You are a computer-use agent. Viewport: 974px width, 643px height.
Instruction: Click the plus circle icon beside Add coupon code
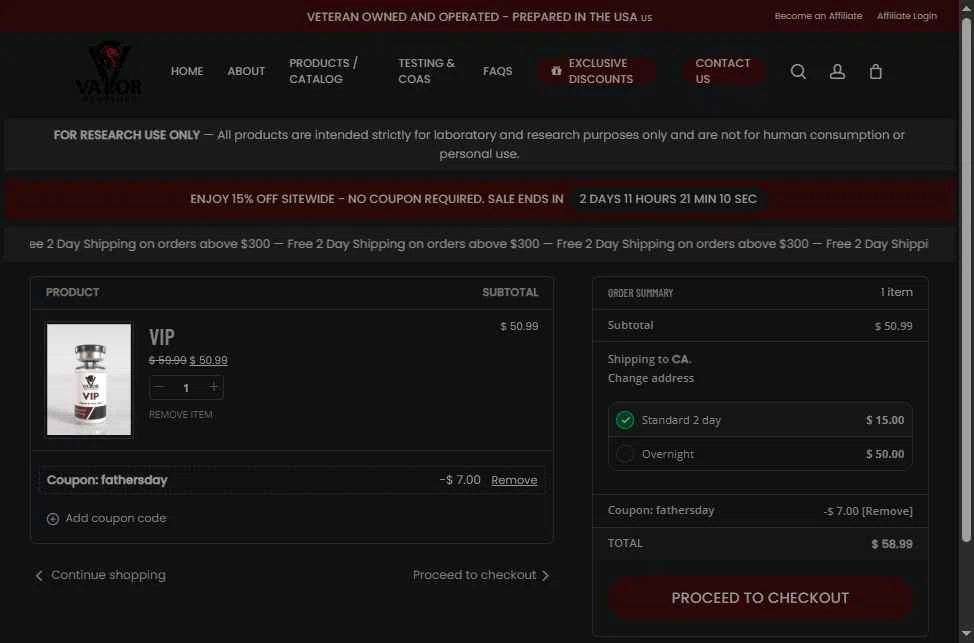[53, 519]
